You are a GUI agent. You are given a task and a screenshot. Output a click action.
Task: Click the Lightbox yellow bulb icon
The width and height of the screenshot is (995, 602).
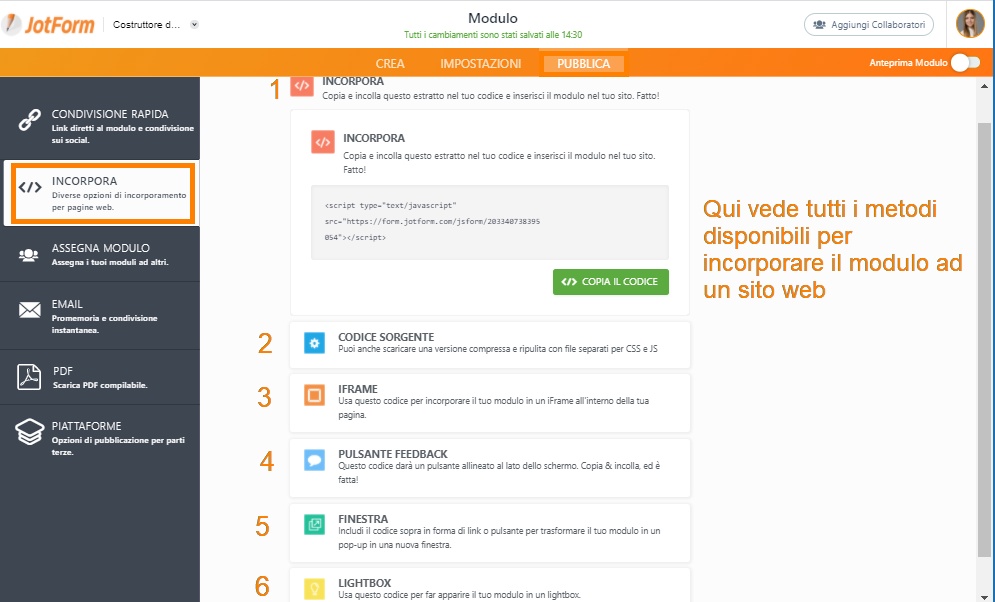(315, 588)
